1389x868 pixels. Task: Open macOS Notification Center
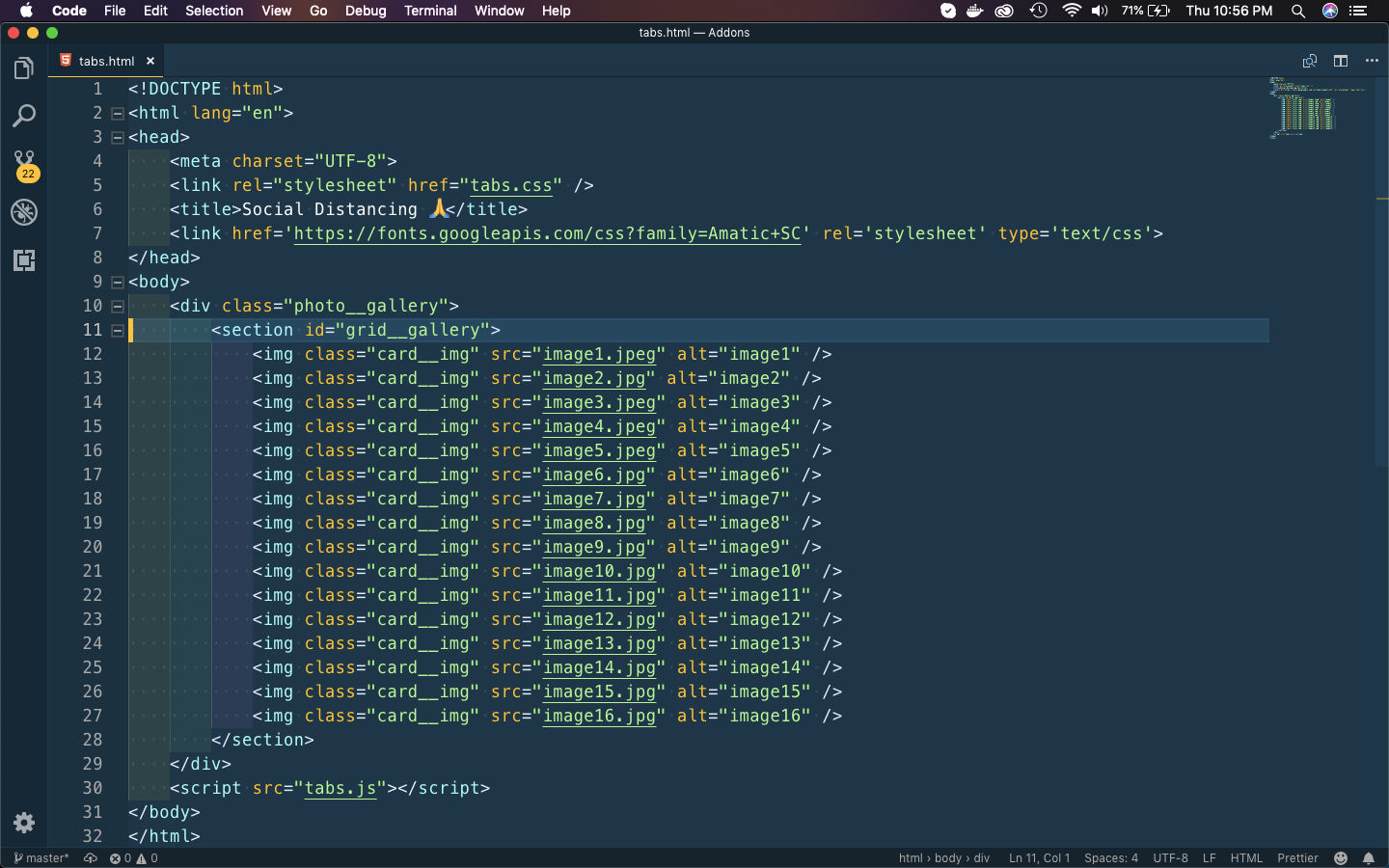click(x=1359, y=11)
